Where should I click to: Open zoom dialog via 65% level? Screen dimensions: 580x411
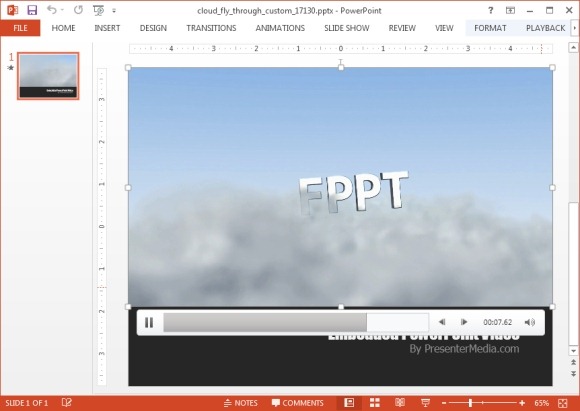point(541,403)
